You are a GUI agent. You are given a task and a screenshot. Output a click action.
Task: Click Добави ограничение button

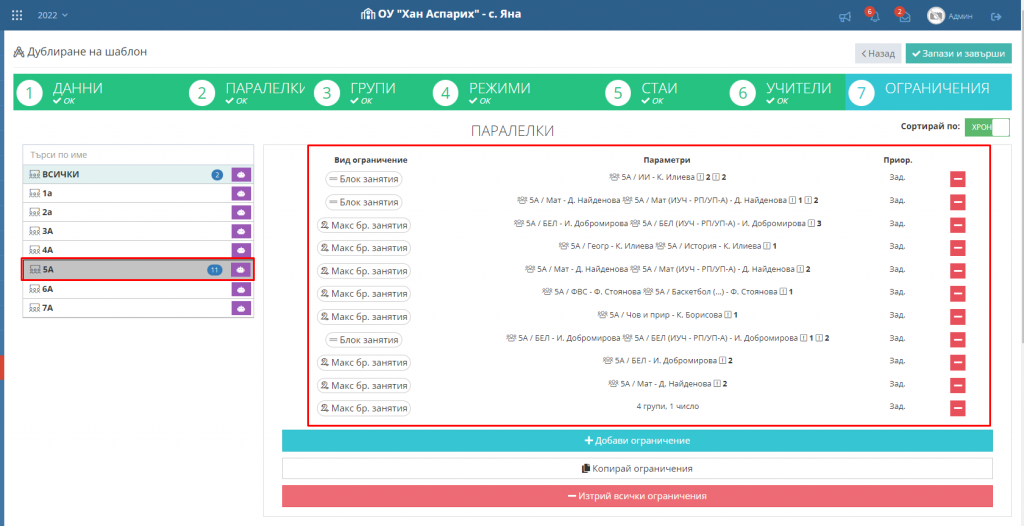(637, 441)
